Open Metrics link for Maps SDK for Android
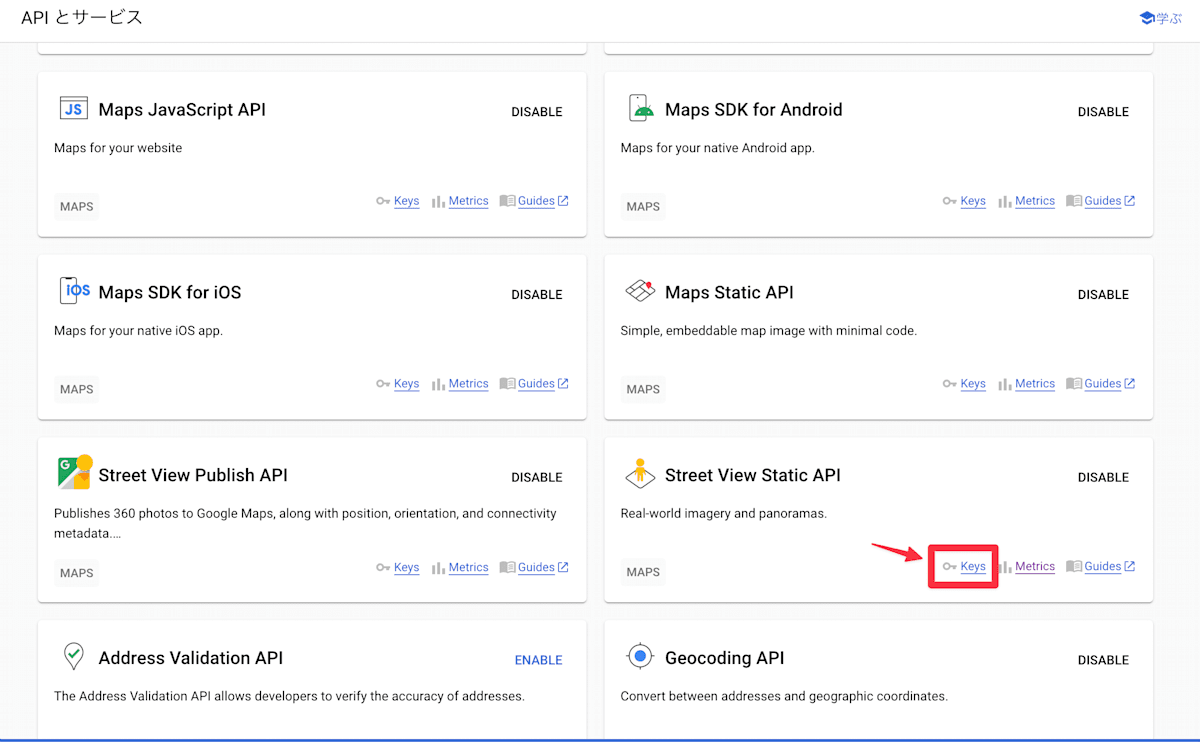 [1035, 201]
